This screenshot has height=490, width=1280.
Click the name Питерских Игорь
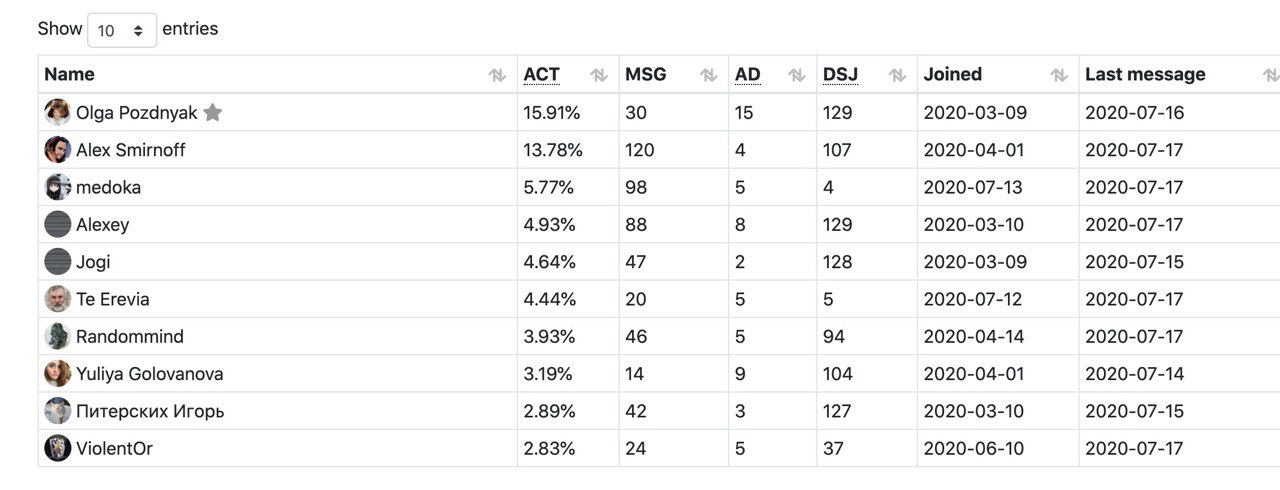(150, 411)
